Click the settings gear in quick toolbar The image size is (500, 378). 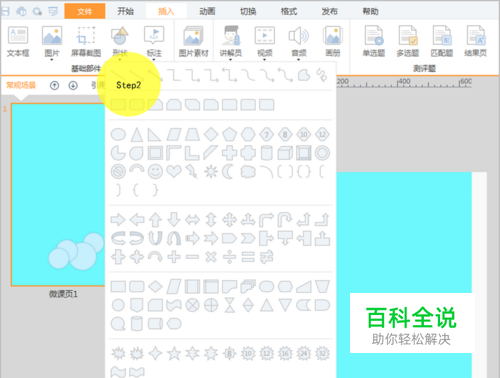click(x=37, y=11)
